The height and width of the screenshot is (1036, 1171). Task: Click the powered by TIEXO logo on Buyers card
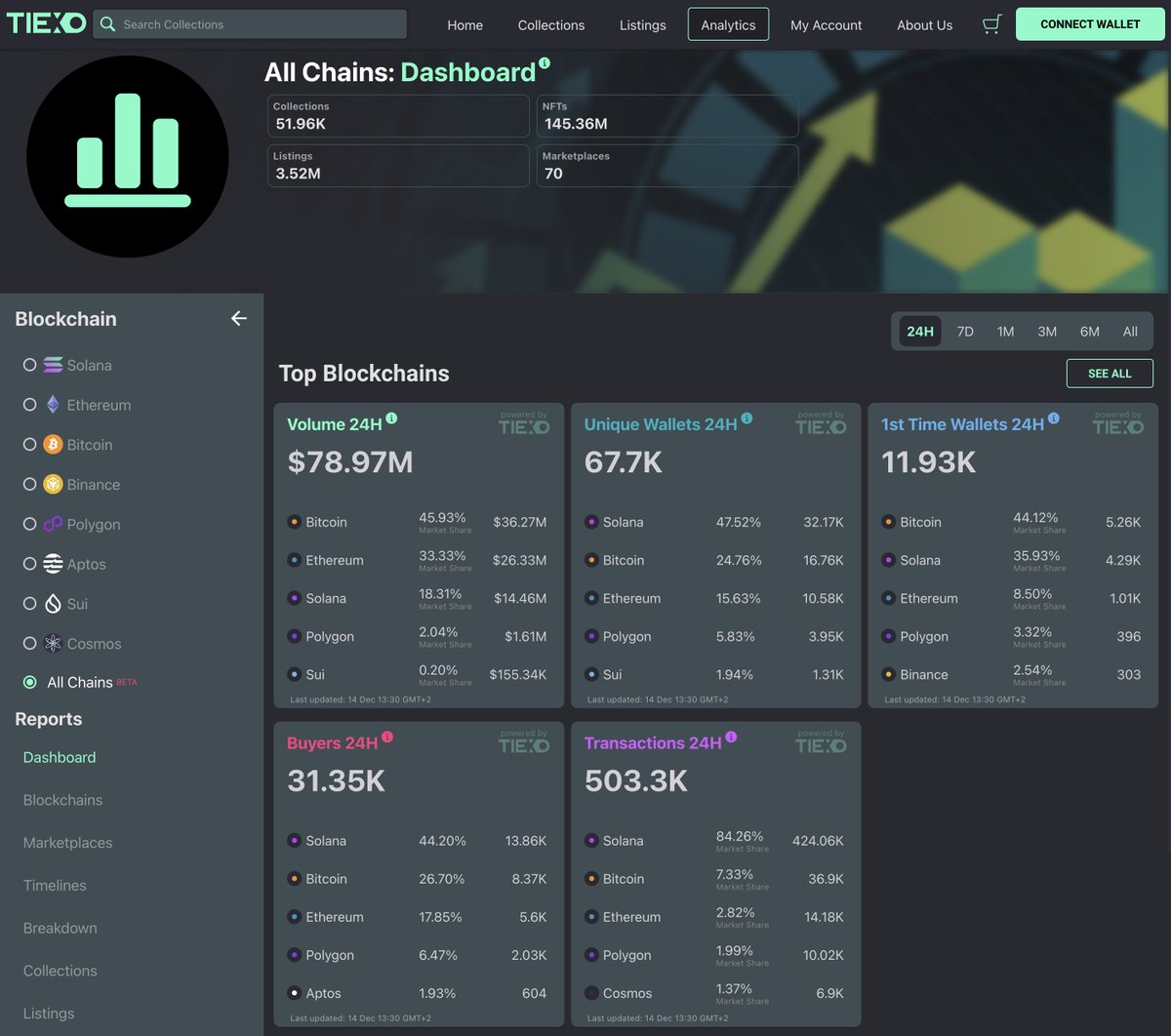524,743
